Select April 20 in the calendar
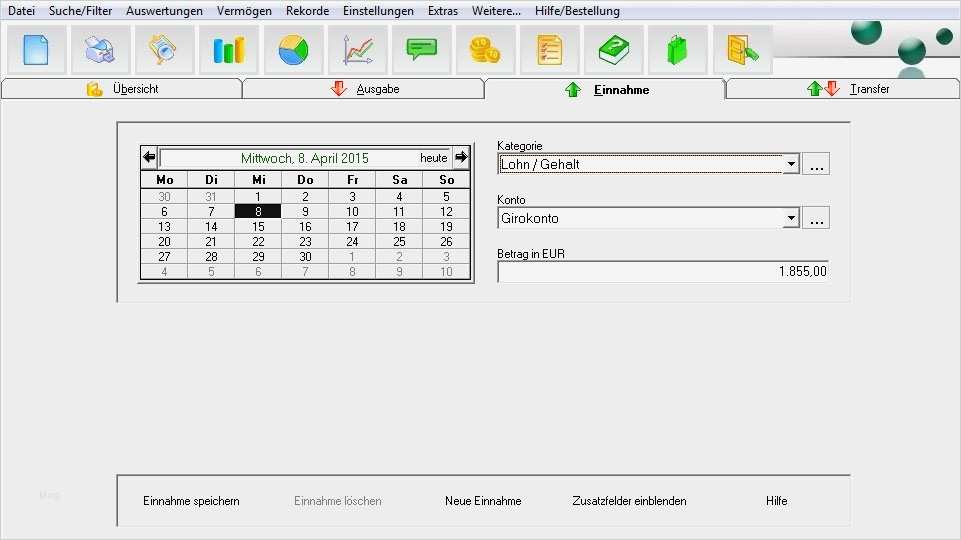The height and width of the screenshot is (540, 961). pos(164,241)
